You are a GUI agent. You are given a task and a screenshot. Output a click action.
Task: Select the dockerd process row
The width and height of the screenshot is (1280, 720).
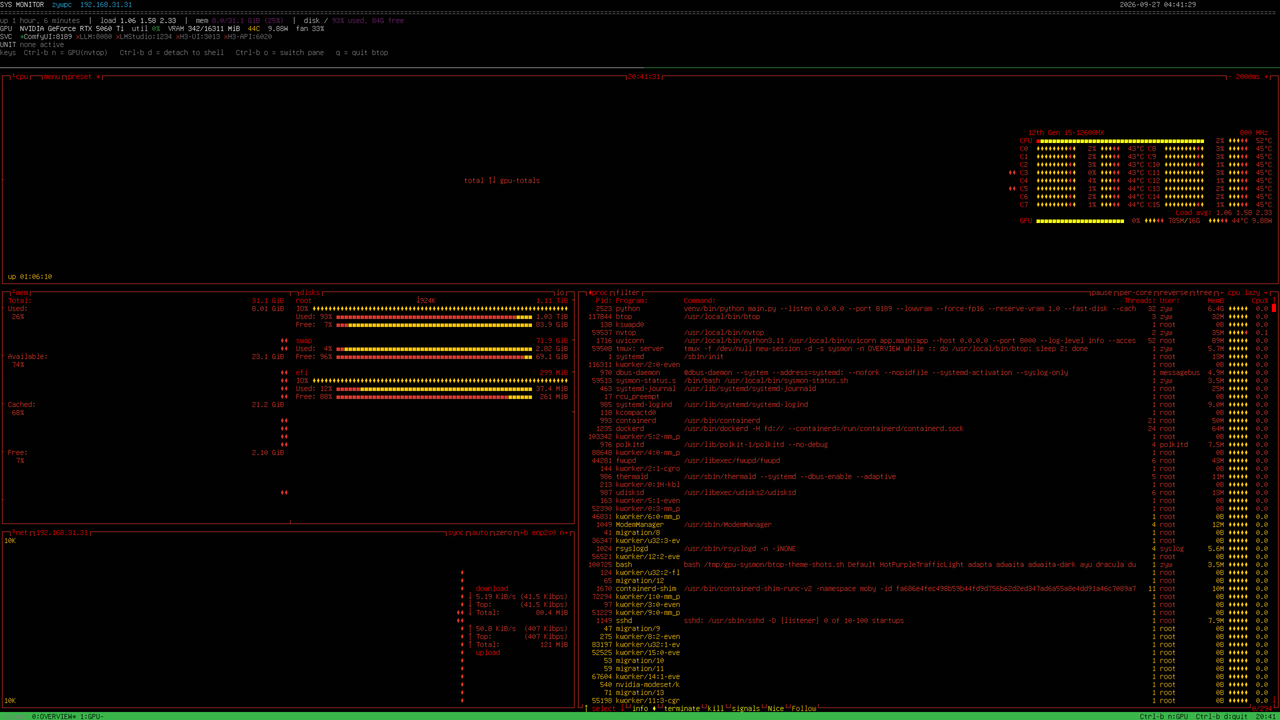pyautogui.click(x=926, y=428)
